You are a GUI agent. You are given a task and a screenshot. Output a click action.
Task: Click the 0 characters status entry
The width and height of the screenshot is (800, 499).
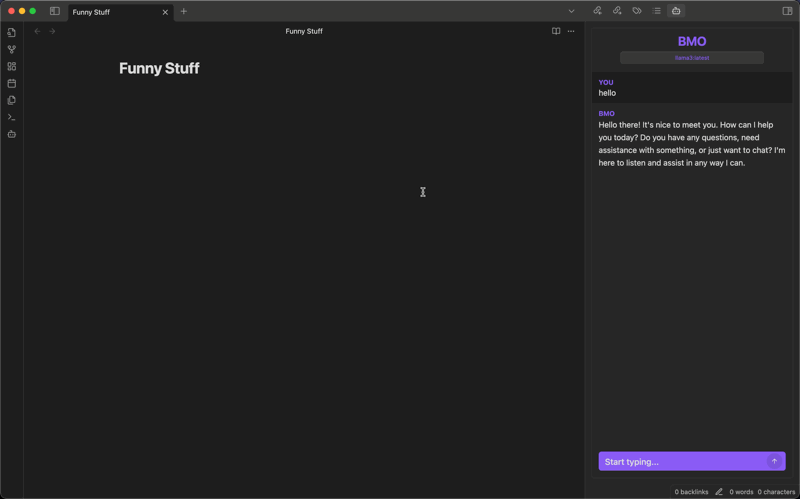pyautogui.click(x=776, y=492)
